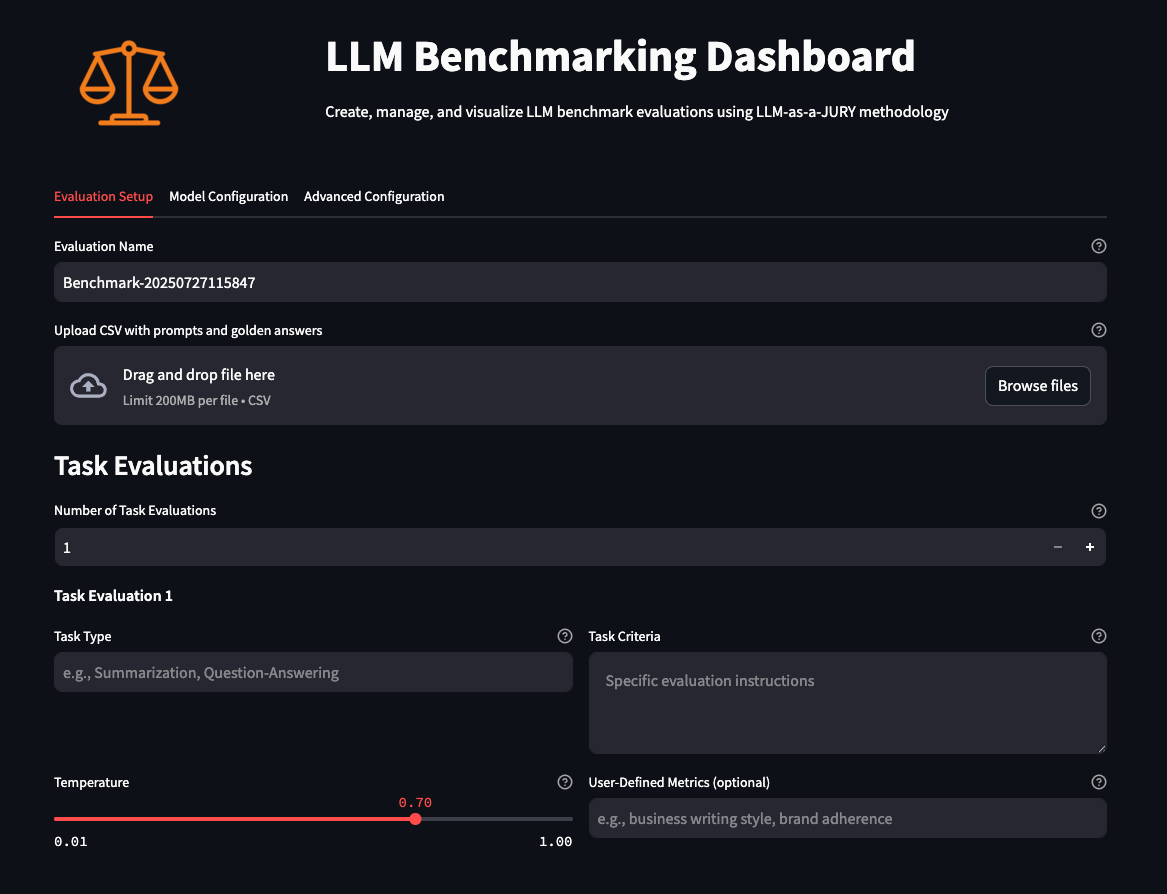Click the help icon for Upload CSV

point(1099,330)
